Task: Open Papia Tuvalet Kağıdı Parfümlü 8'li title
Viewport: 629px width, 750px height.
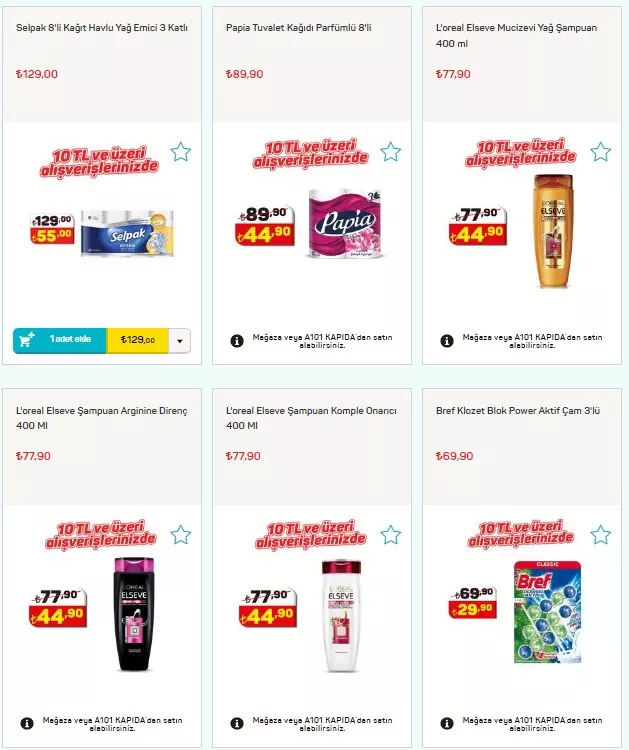Action: 298,28
